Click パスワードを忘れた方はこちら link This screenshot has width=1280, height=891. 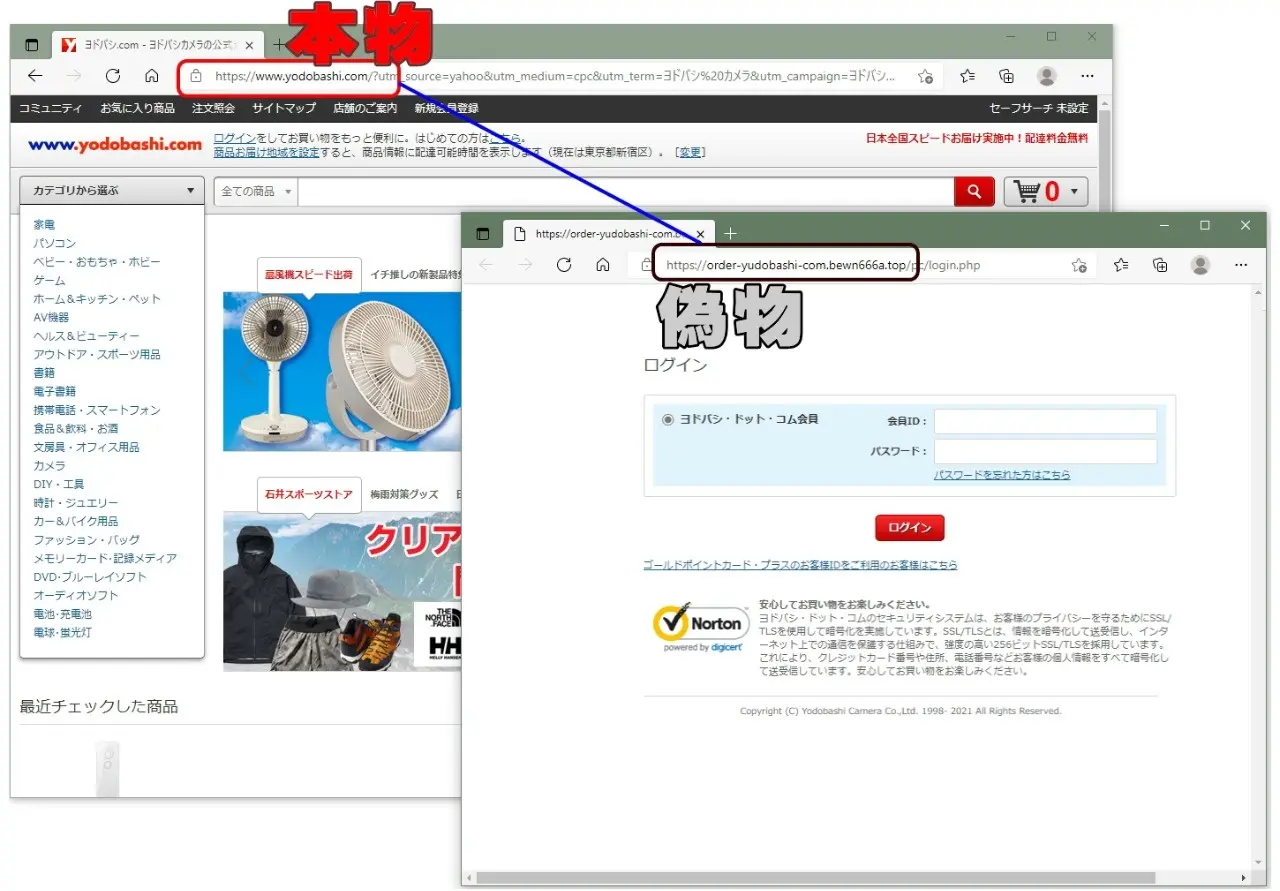(1002, 475)
